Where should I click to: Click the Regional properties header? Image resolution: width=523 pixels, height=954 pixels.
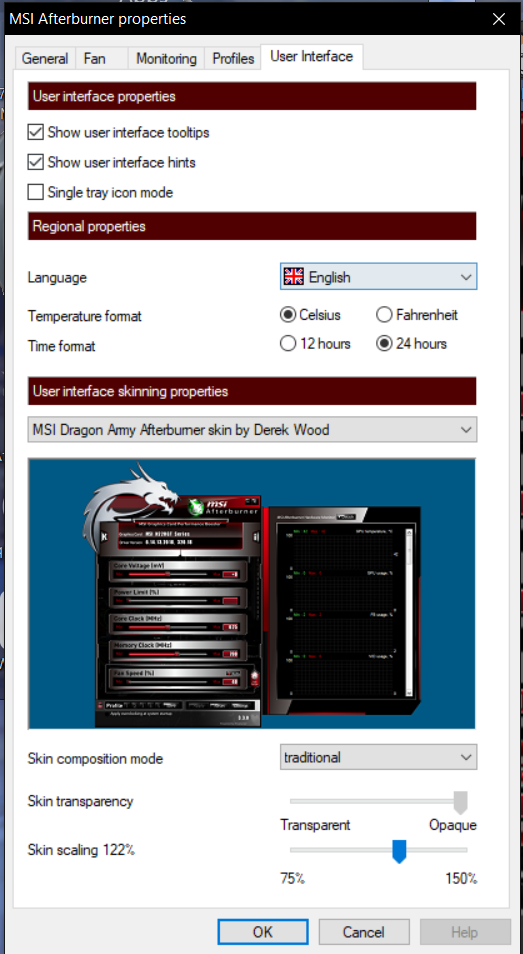point(252,226)
